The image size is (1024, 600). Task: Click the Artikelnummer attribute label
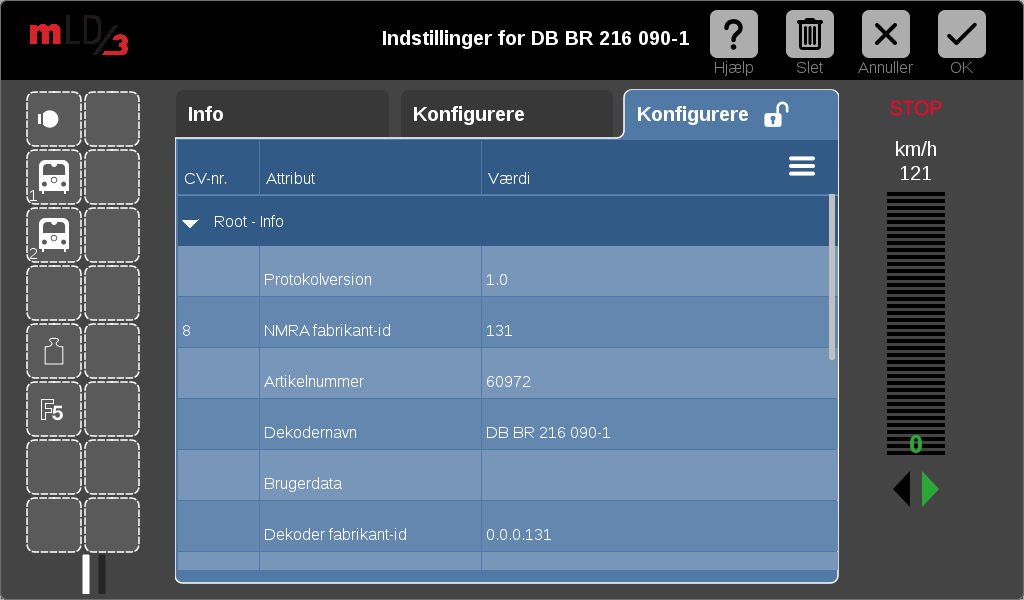click(313, 381)
